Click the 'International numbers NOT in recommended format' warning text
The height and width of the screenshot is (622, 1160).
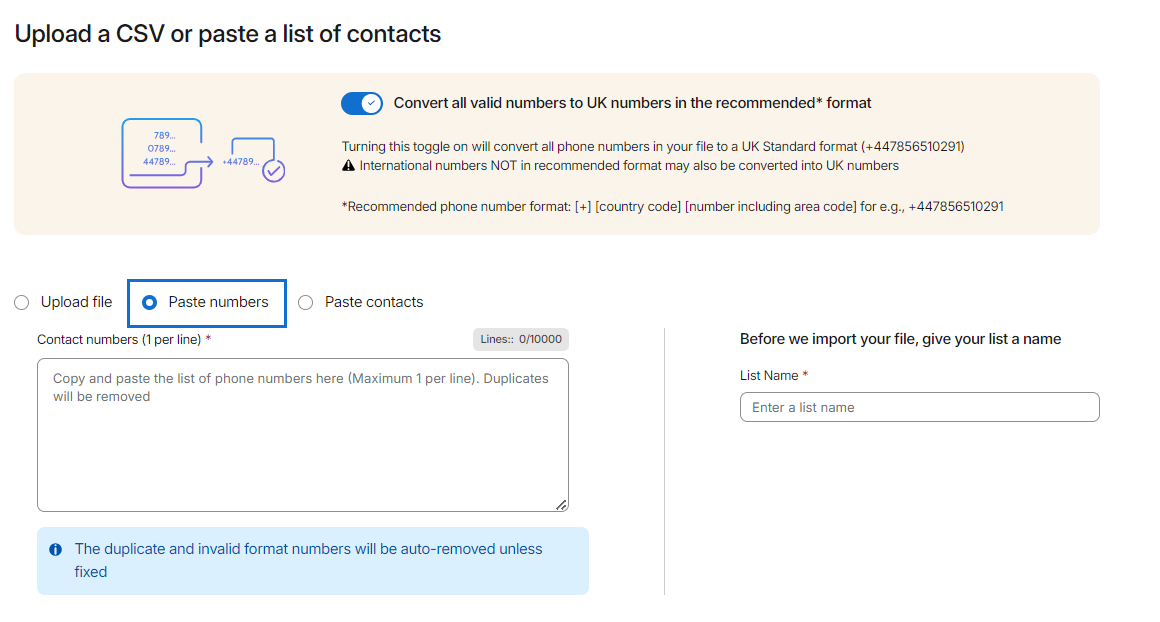coord(629,166)
